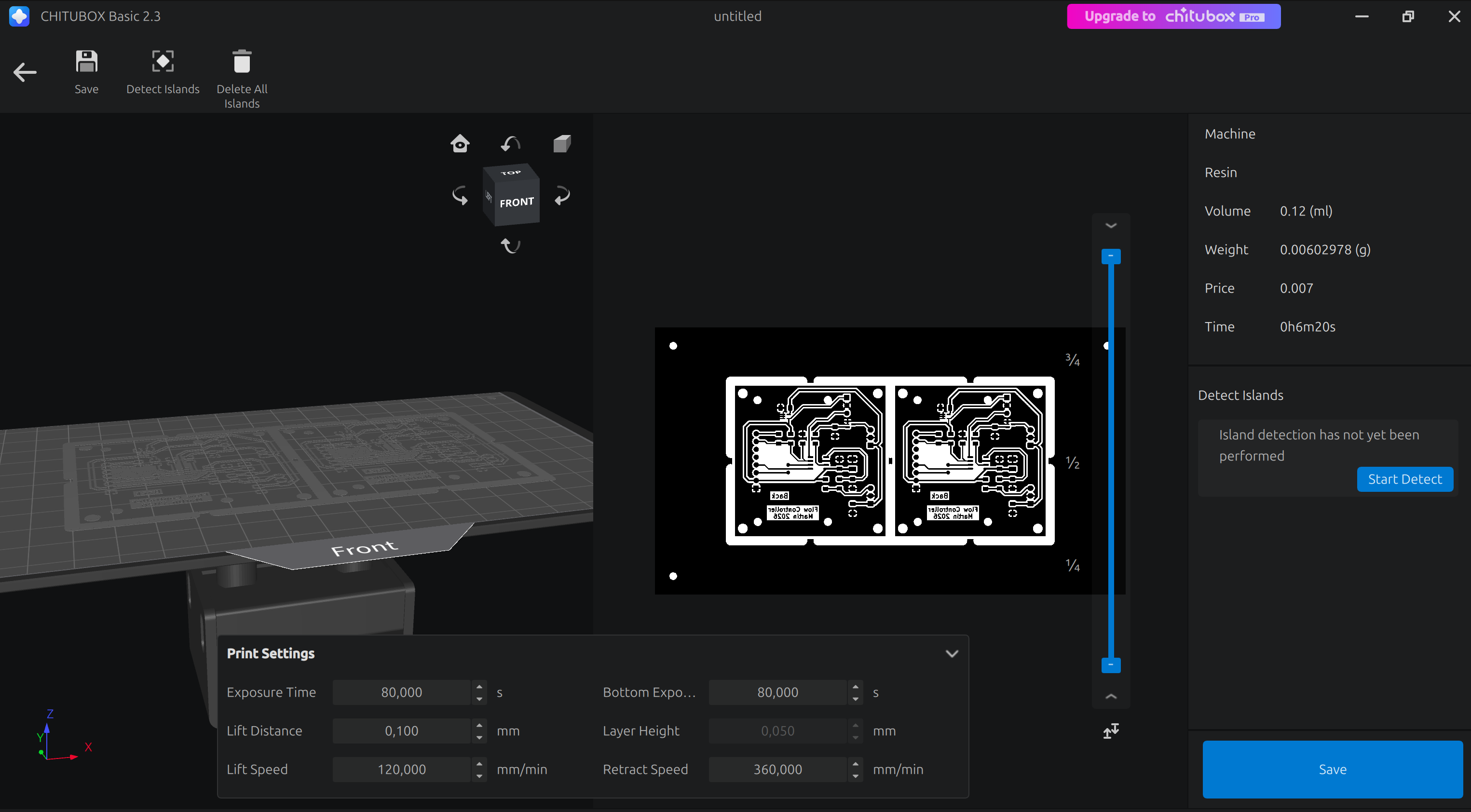Click the Bottom Exposure input field
Screen dimensions: 1471x812
[778, 692]
